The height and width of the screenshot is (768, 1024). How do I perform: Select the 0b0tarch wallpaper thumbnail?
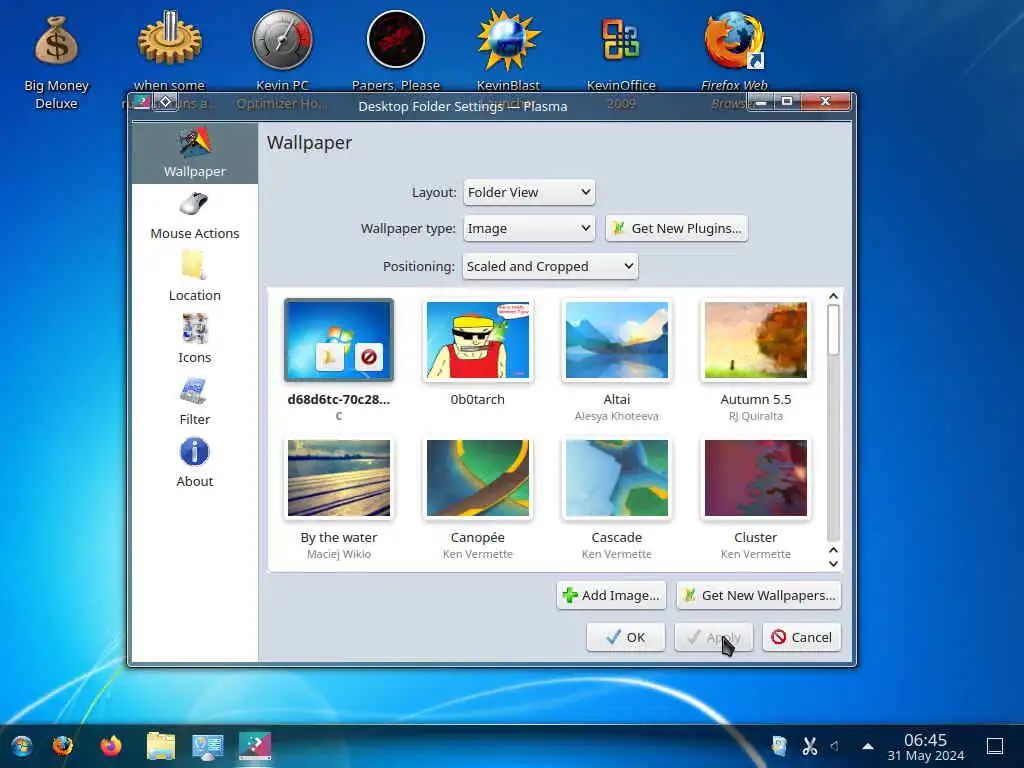[x=478, y=340]
